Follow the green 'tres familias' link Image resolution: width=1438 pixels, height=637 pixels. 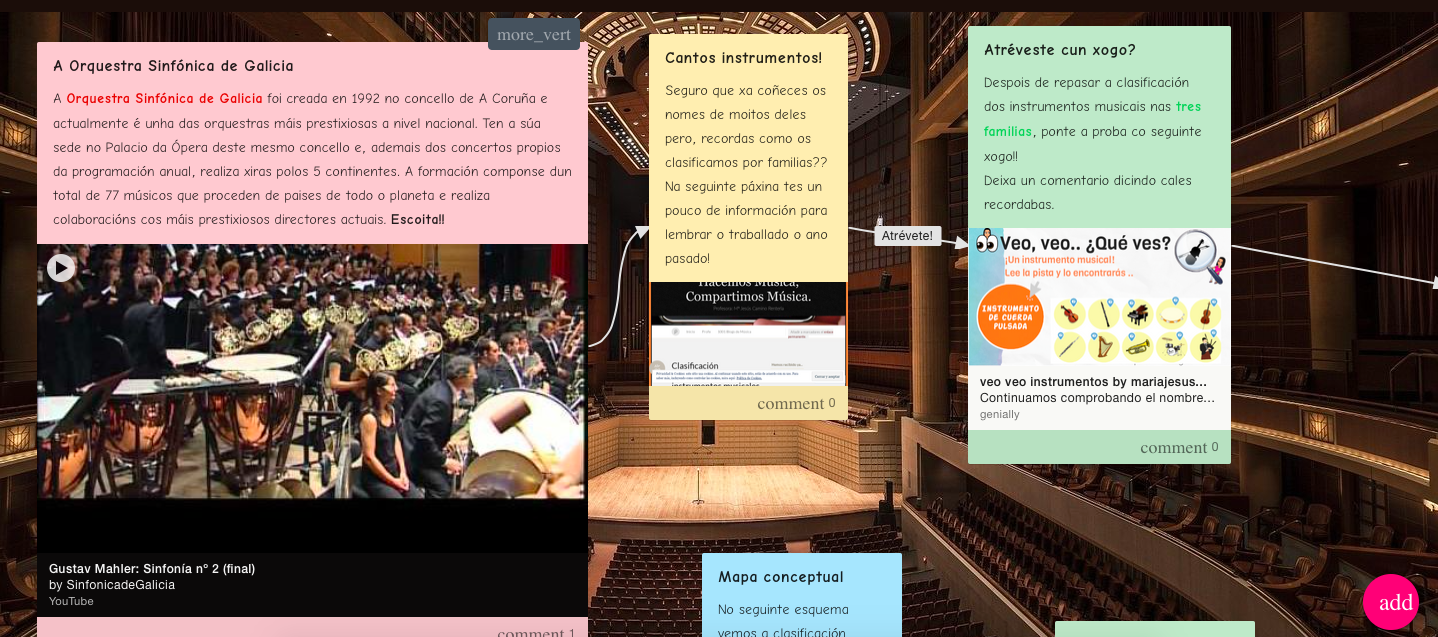[1188, 107]
